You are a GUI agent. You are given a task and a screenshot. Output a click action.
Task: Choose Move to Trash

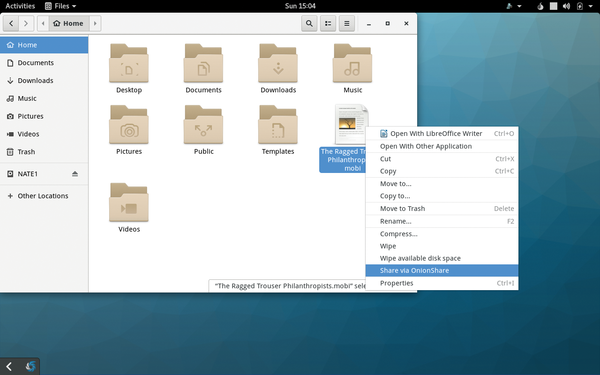click(x=442, y=209)
